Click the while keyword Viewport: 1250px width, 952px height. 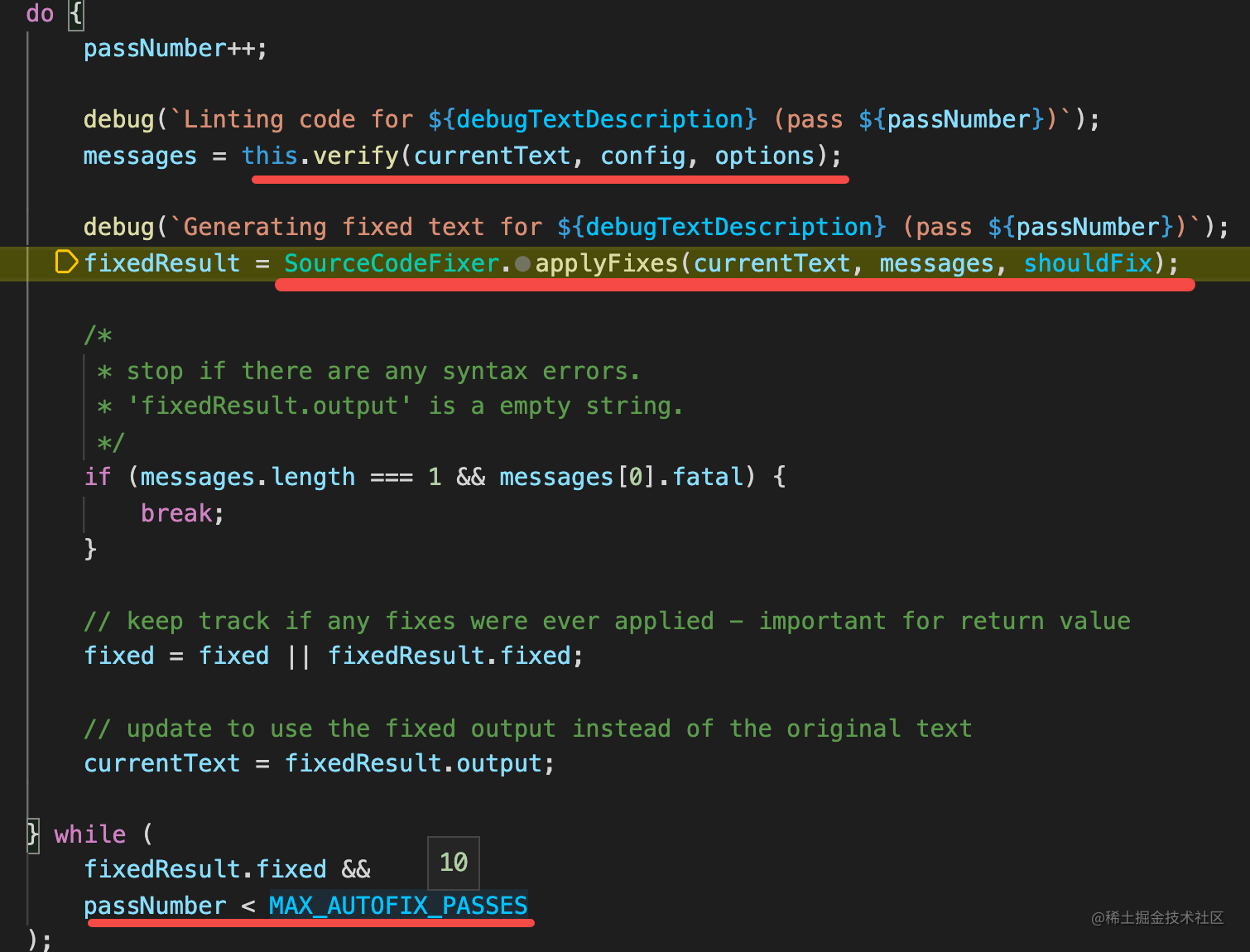(x=90, y=834)
